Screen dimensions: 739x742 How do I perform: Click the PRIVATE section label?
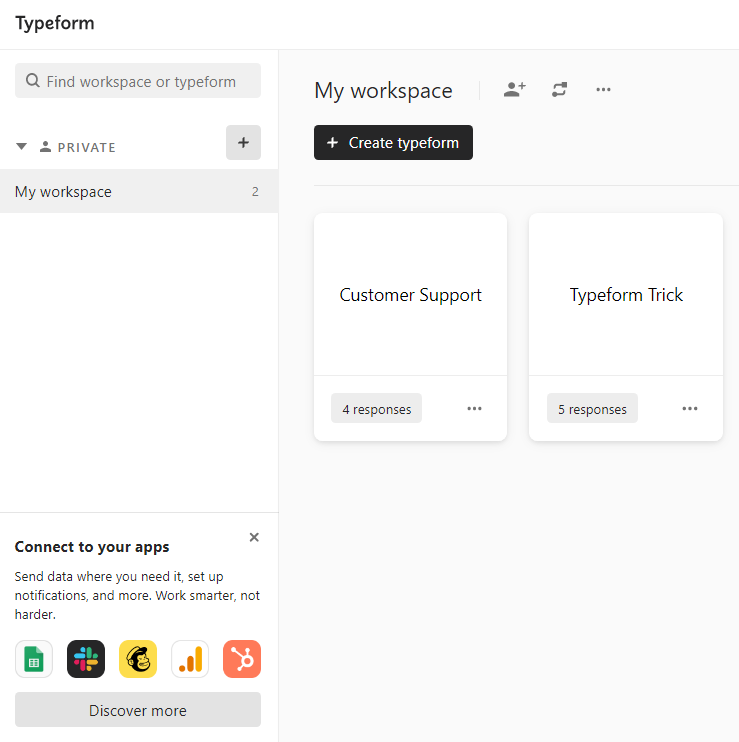[x=87, y=147]
